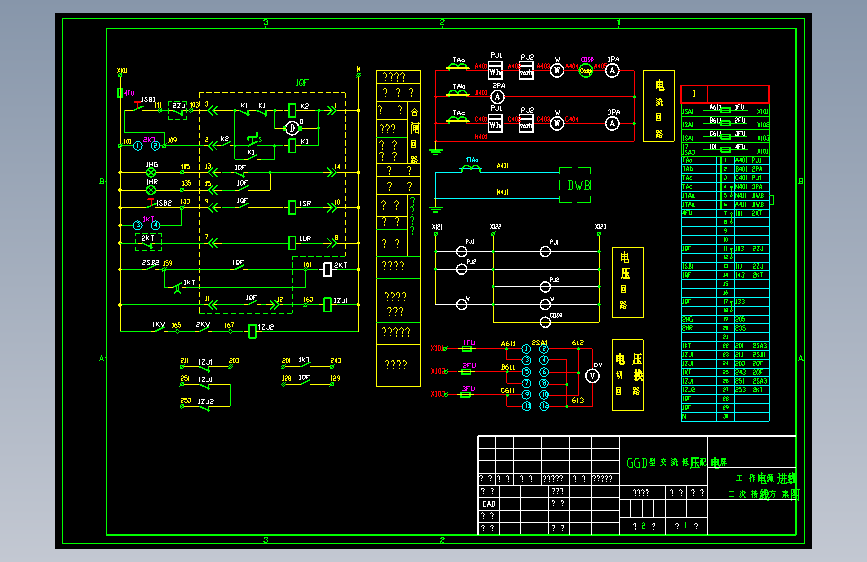The width and height of the screenshot is (867, 562).
Task: Select the 4FU fuse symbol
Action: click(120, 92)
